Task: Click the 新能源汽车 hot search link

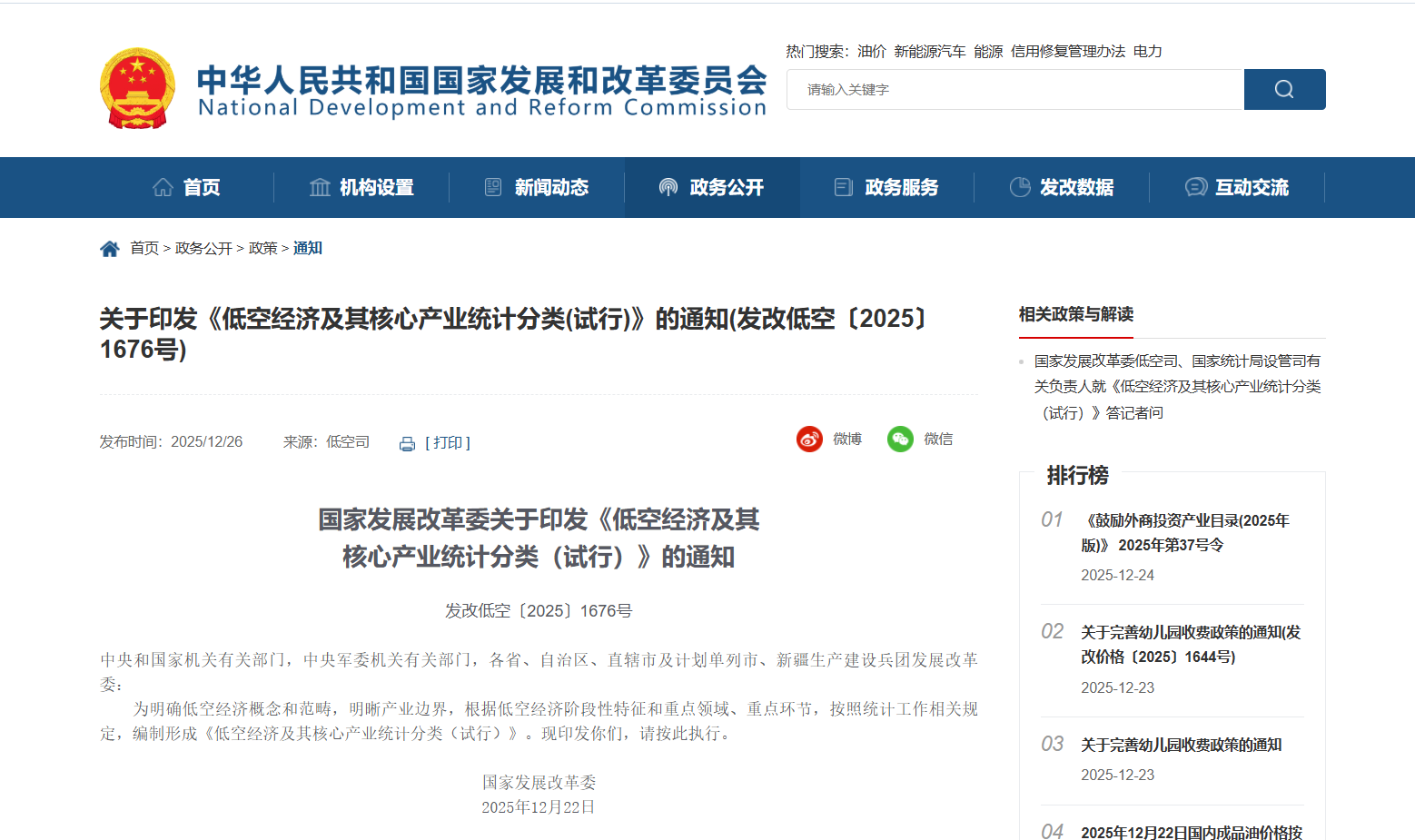Action: pyautogui.click(x=929, y=52)
